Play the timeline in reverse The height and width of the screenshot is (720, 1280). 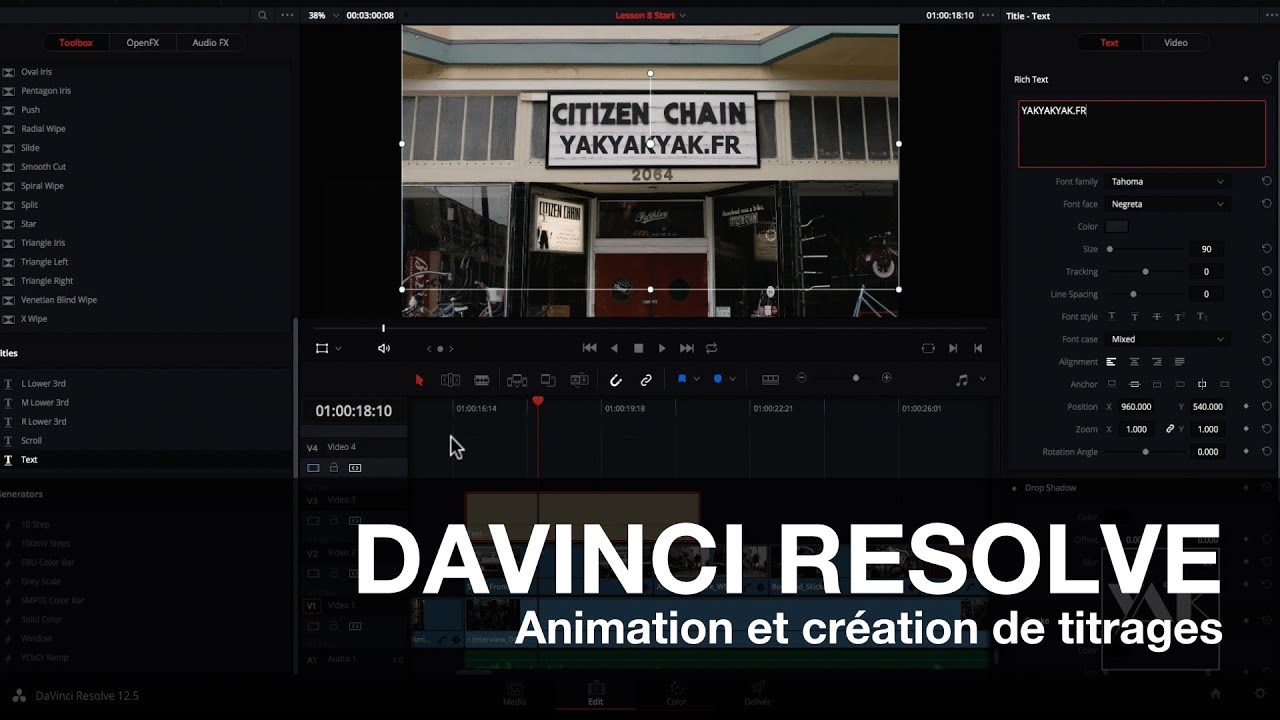[614, 348]
